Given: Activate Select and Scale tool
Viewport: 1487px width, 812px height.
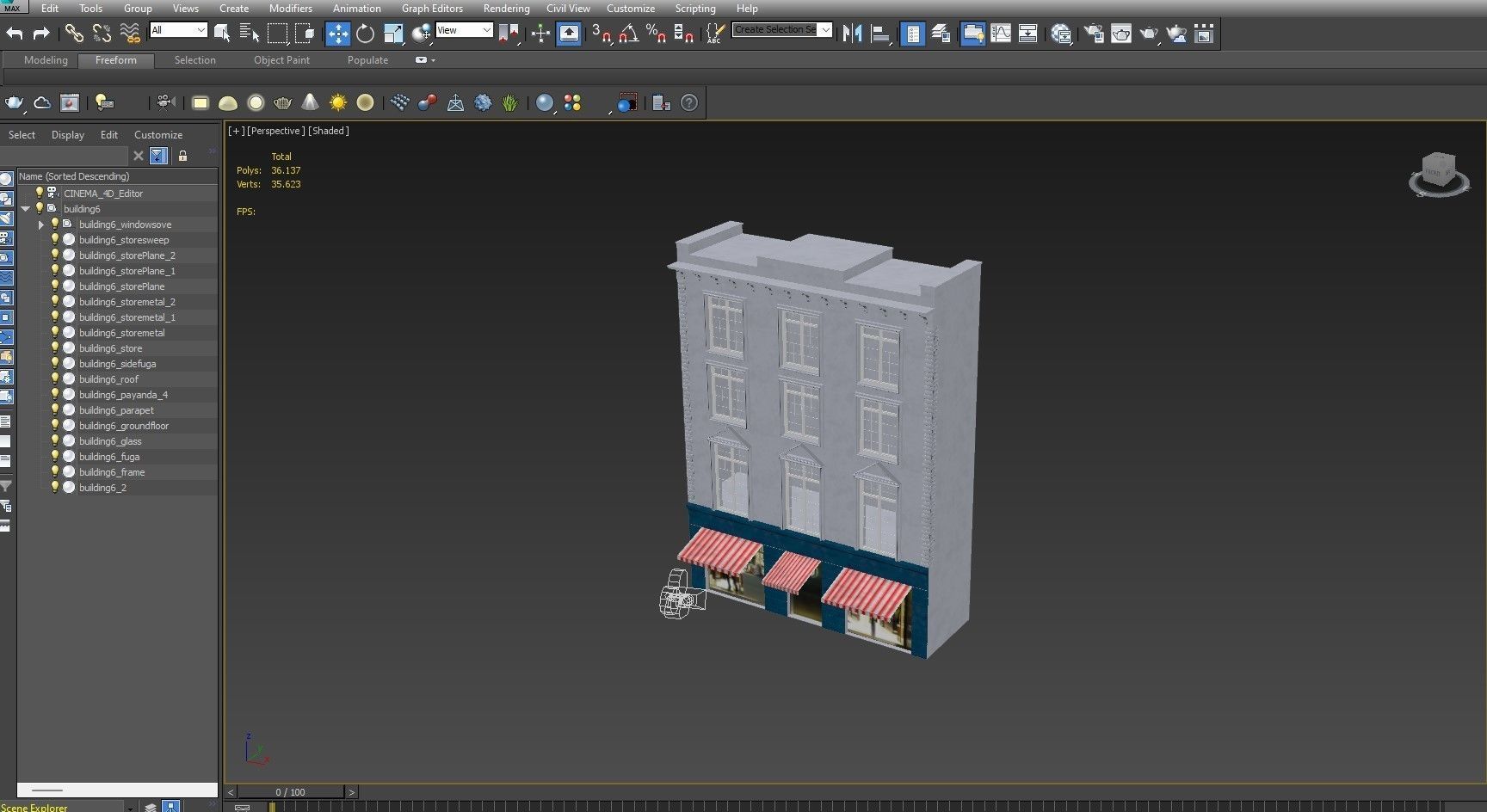Looking at the screenshot, I should pos(393,34).
